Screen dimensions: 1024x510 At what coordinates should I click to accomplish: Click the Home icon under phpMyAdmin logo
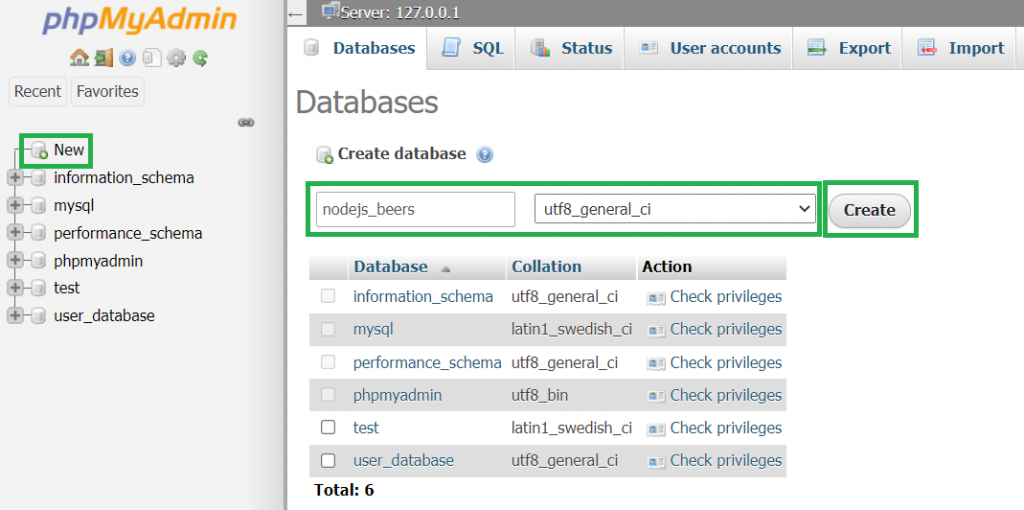[x=79, y=59]
